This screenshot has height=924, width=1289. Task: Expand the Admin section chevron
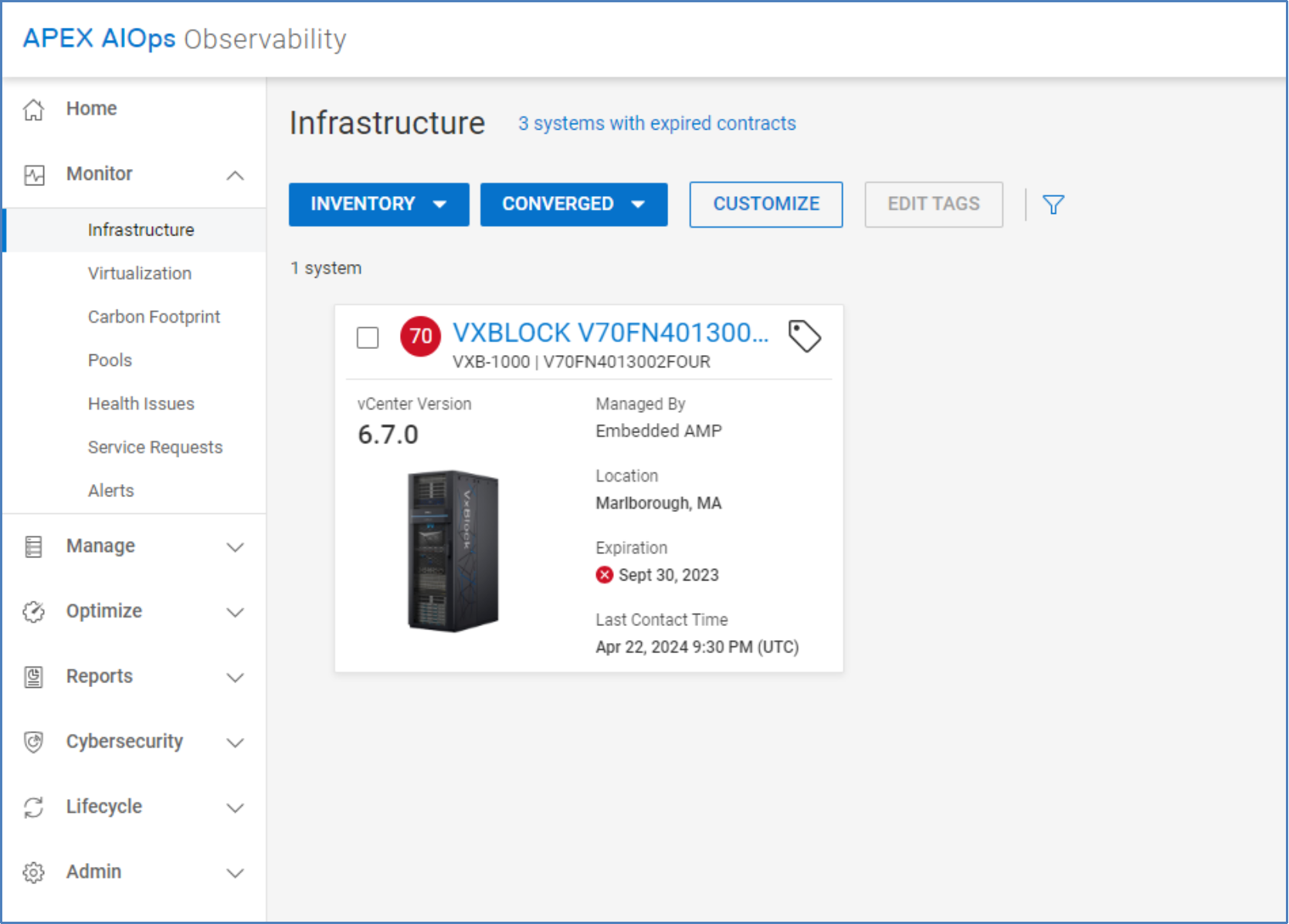pyautogui.click(x=236, y=873)
